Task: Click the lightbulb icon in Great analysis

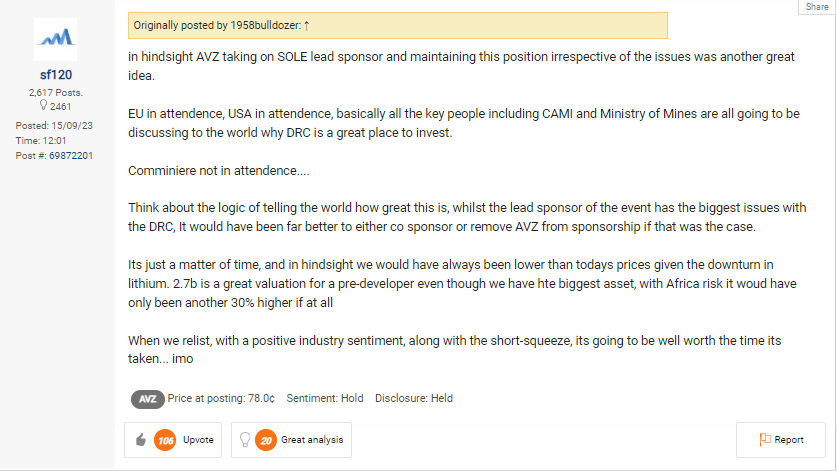Action: [244, 439]
